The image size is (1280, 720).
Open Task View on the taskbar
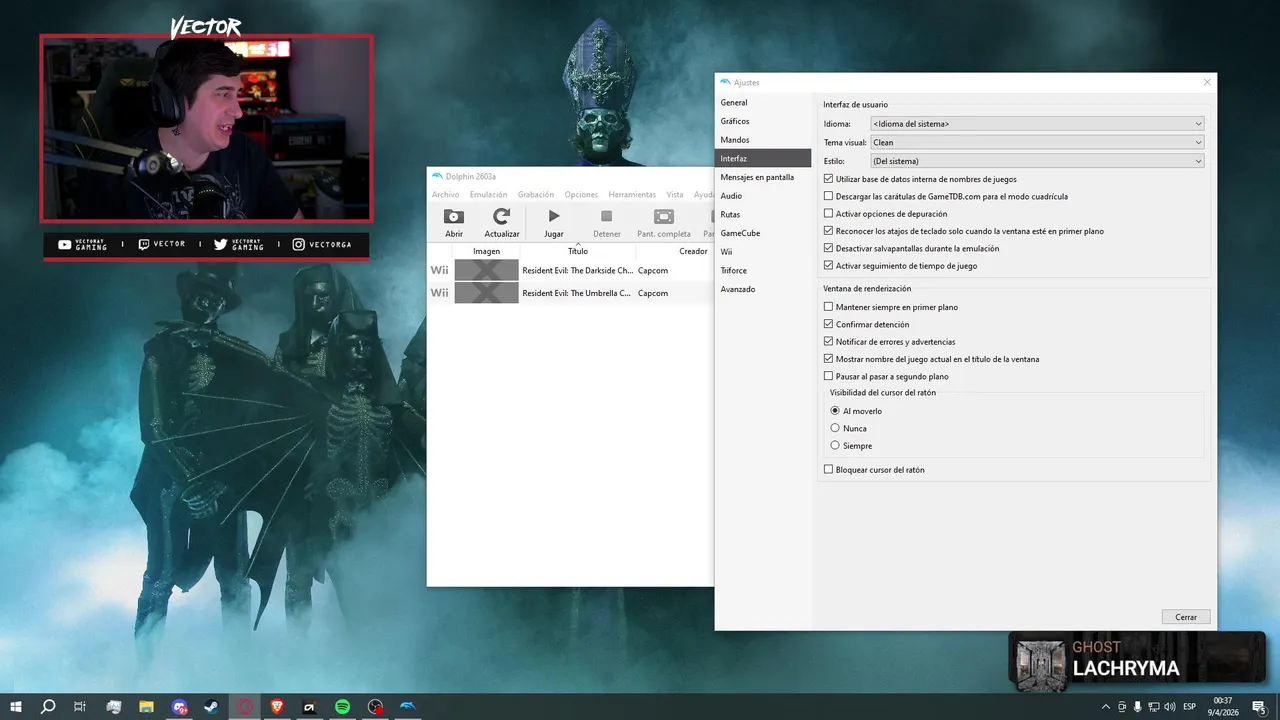pyautogui.click(x=80, y=707)
